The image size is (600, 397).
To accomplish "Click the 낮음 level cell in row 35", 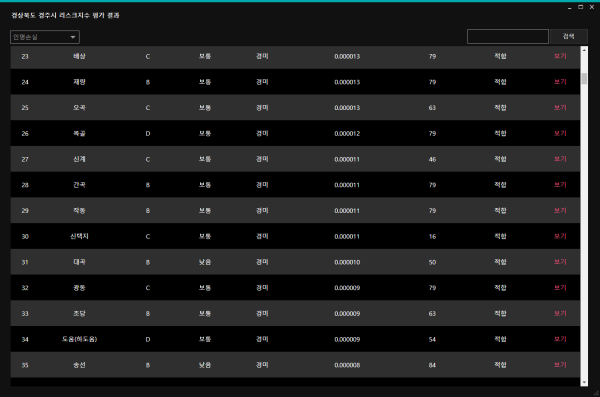I will 205,365.
